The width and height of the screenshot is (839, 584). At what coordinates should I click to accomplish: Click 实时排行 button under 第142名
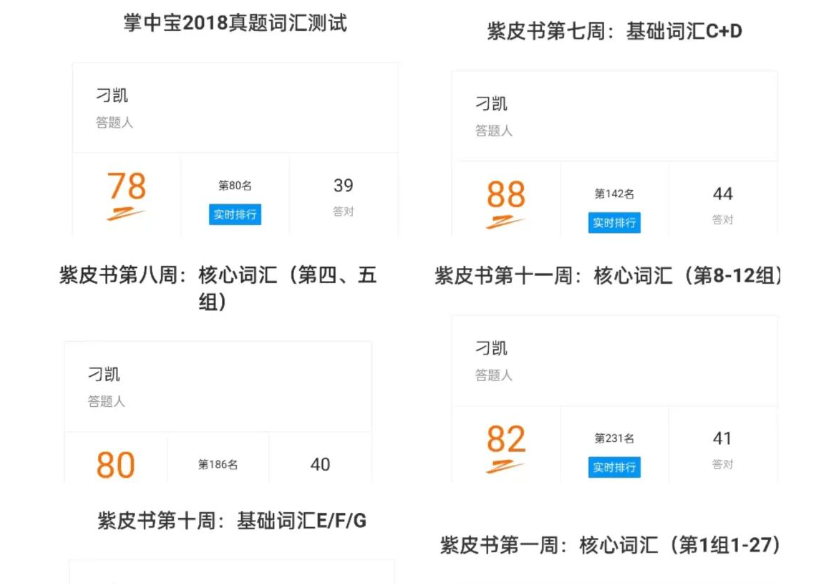(614, 223)
